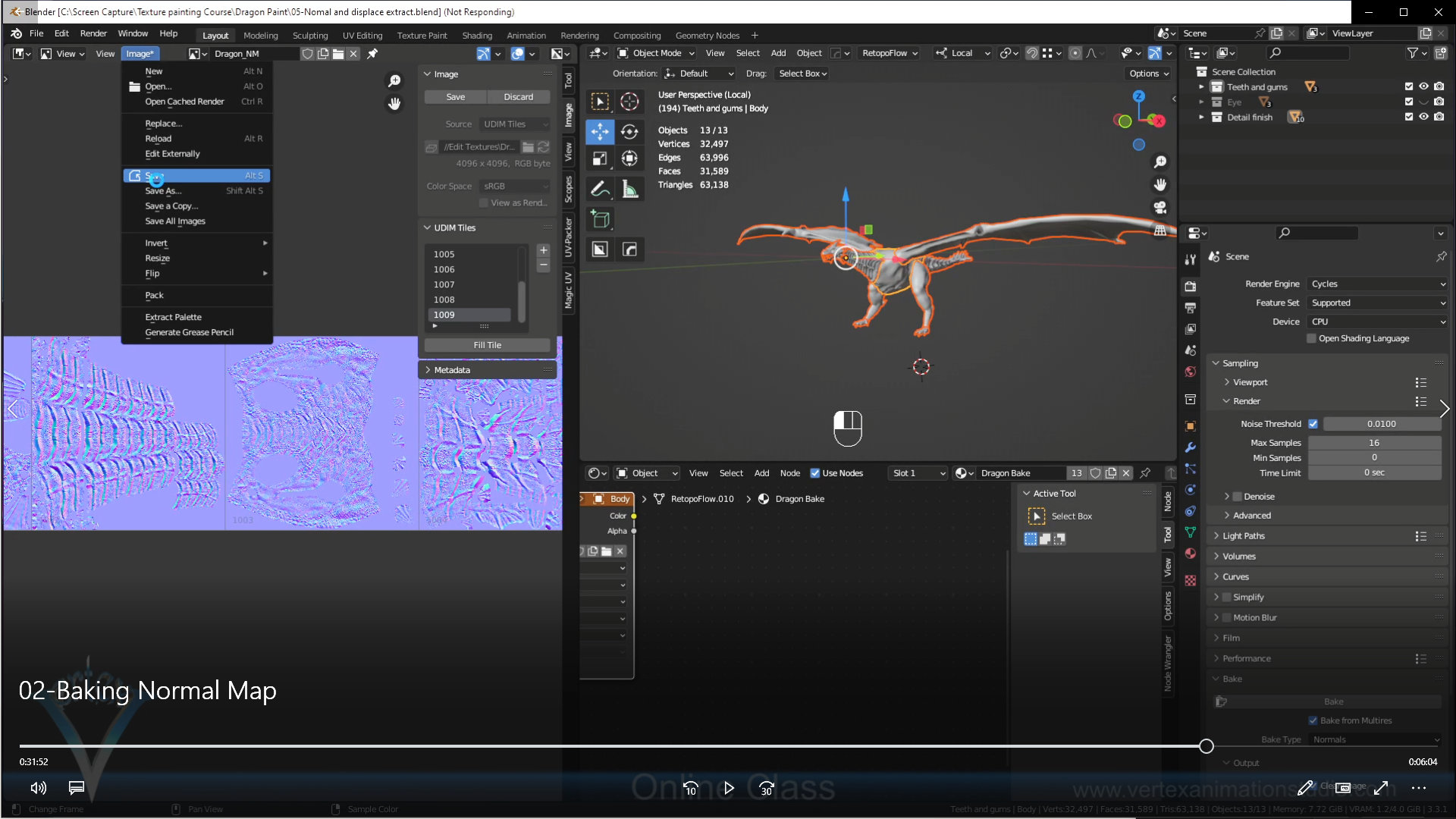Hide Teeth and gums collection in viewport
This screenshot has width=1456, height=819.
coord(1423,87)
